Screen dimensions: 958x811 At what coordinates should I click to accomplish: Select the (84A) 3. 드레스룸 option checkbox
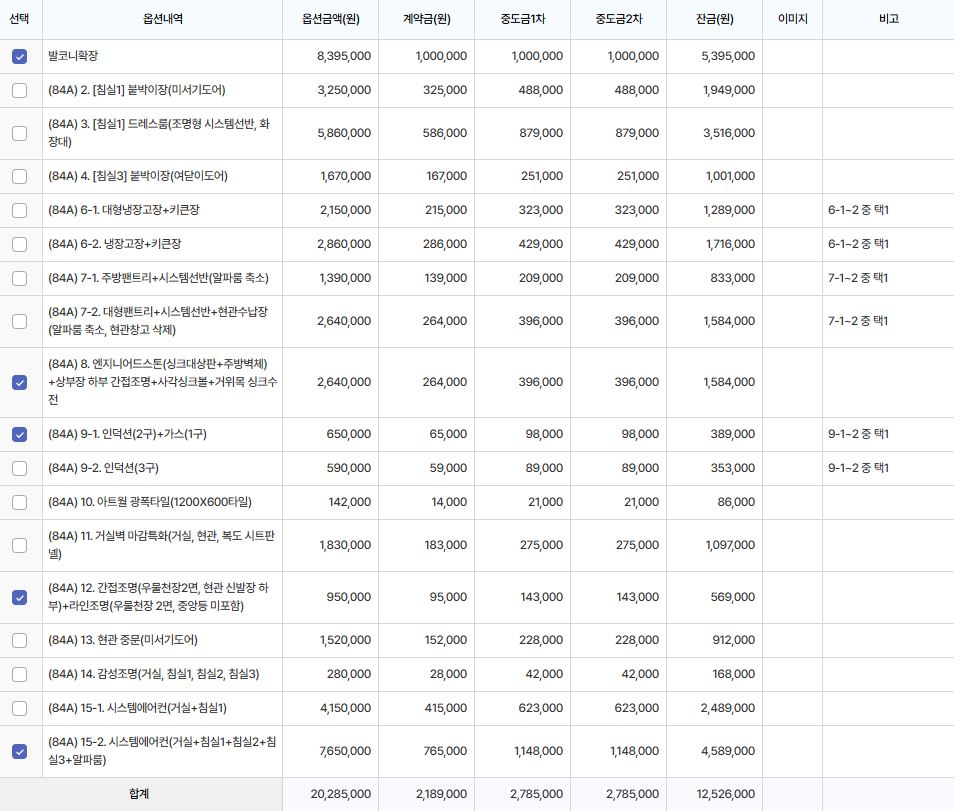(x=20, y=133)
